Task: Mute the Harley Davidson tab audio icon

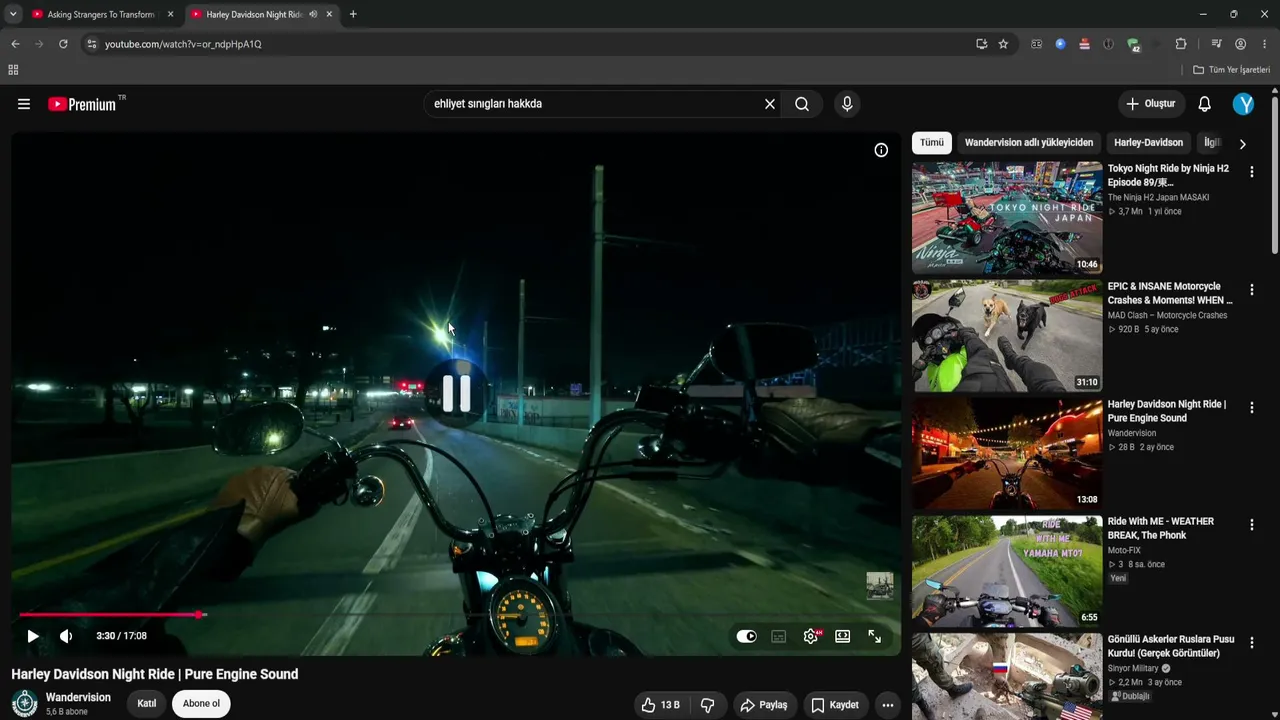Action: [313, 14]
